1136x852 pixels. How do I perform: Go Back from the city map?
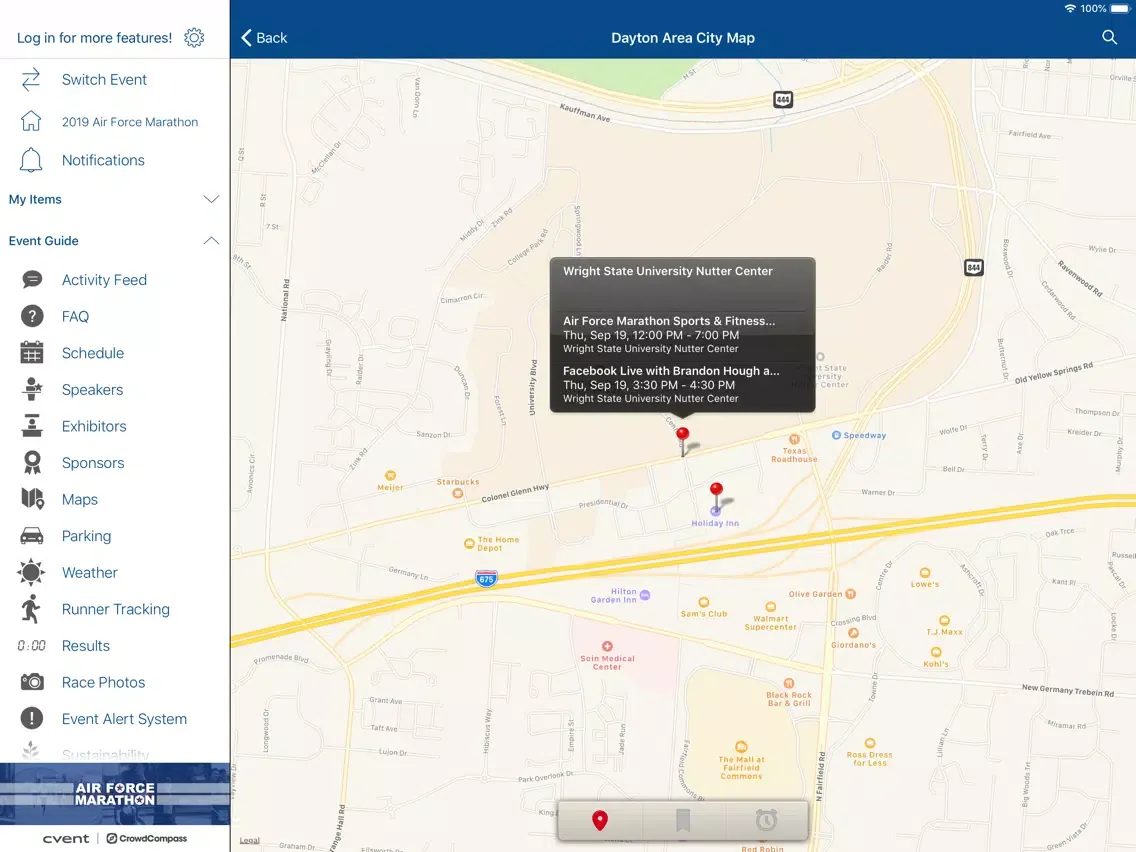264,38
